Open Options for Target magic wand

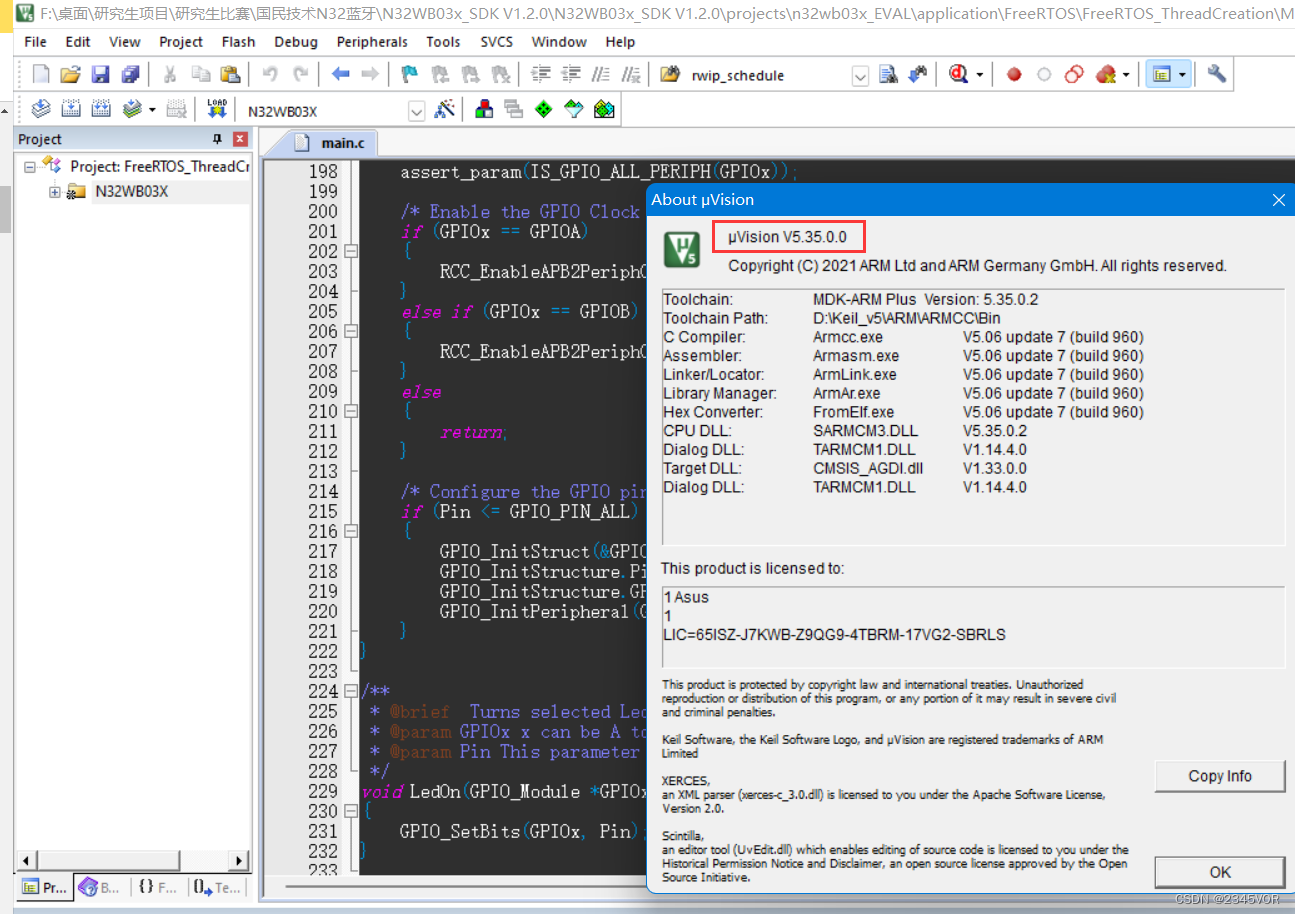click(x=446, y=110)
